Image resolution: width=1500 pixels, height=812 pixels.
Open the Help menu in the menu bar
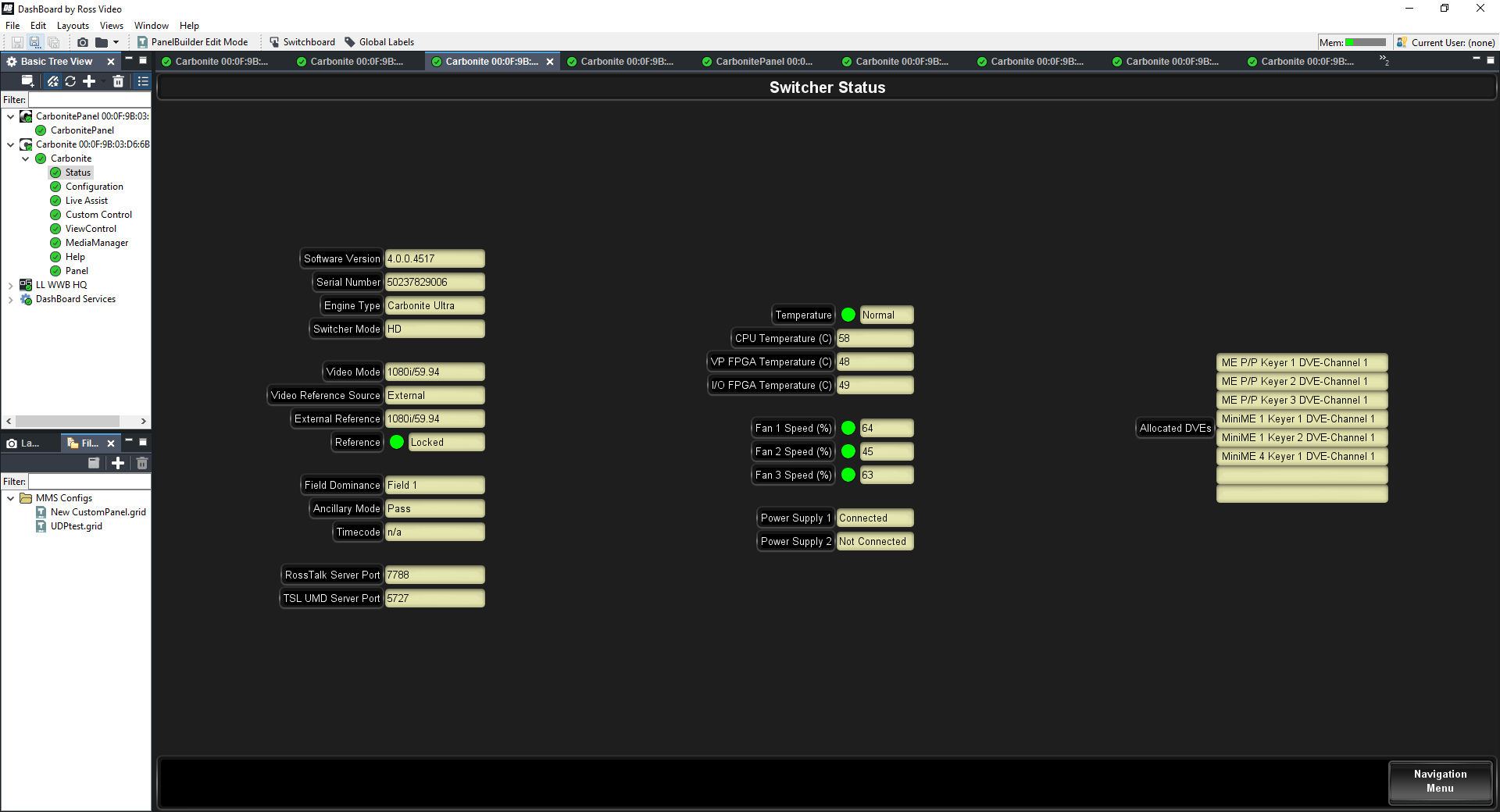tap(189, 26)
